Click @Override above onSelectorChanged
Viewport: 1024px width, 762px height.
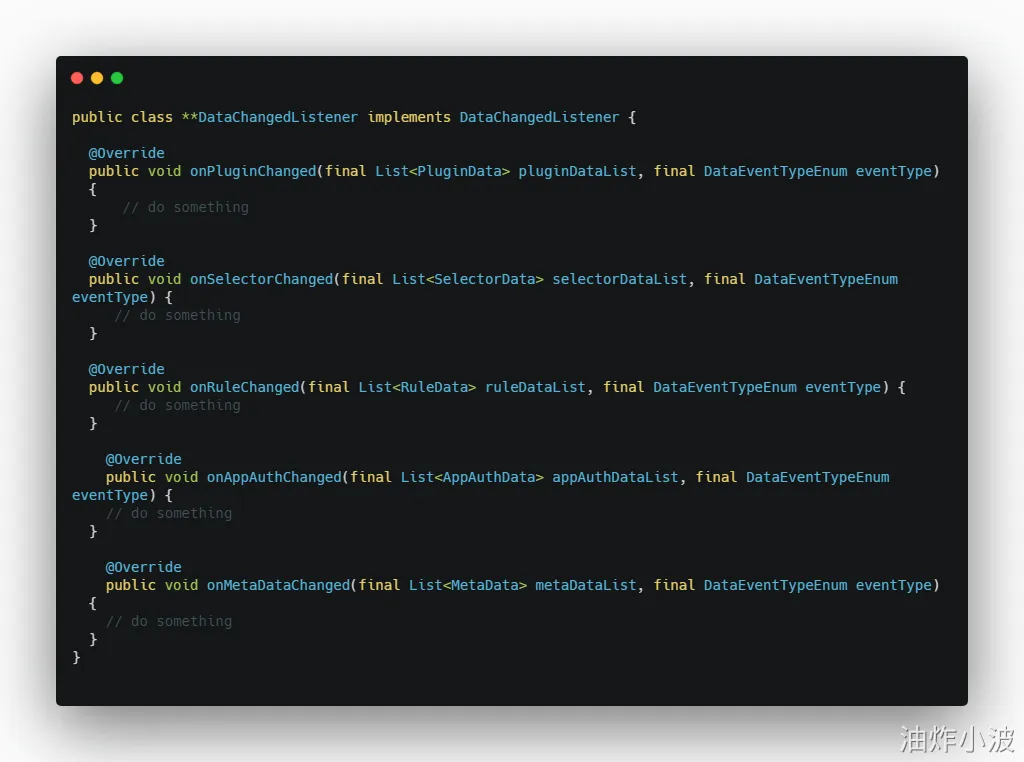[127, 261]
